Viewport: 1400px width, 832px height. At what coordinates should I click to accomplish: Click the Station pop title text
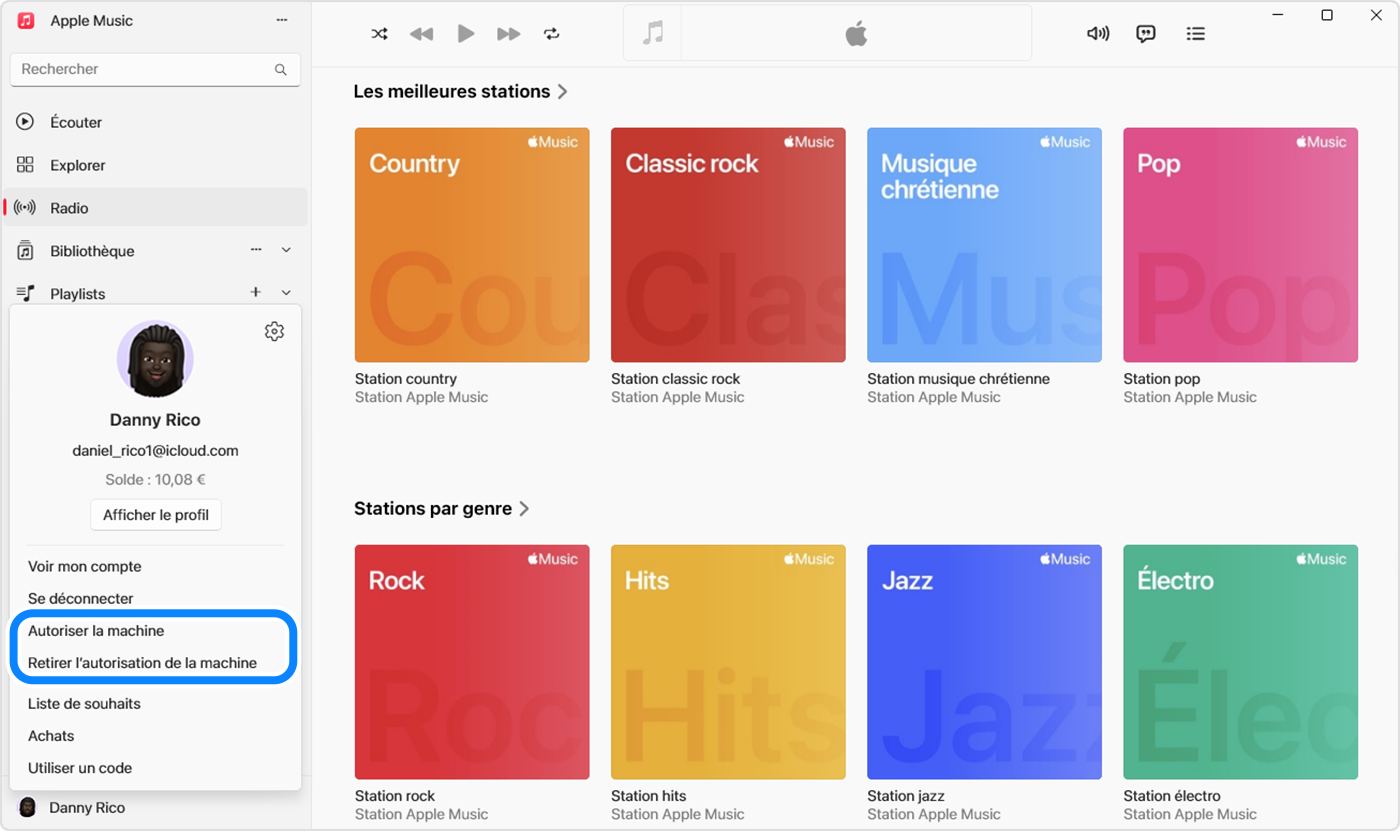(x=1162, y=379)
